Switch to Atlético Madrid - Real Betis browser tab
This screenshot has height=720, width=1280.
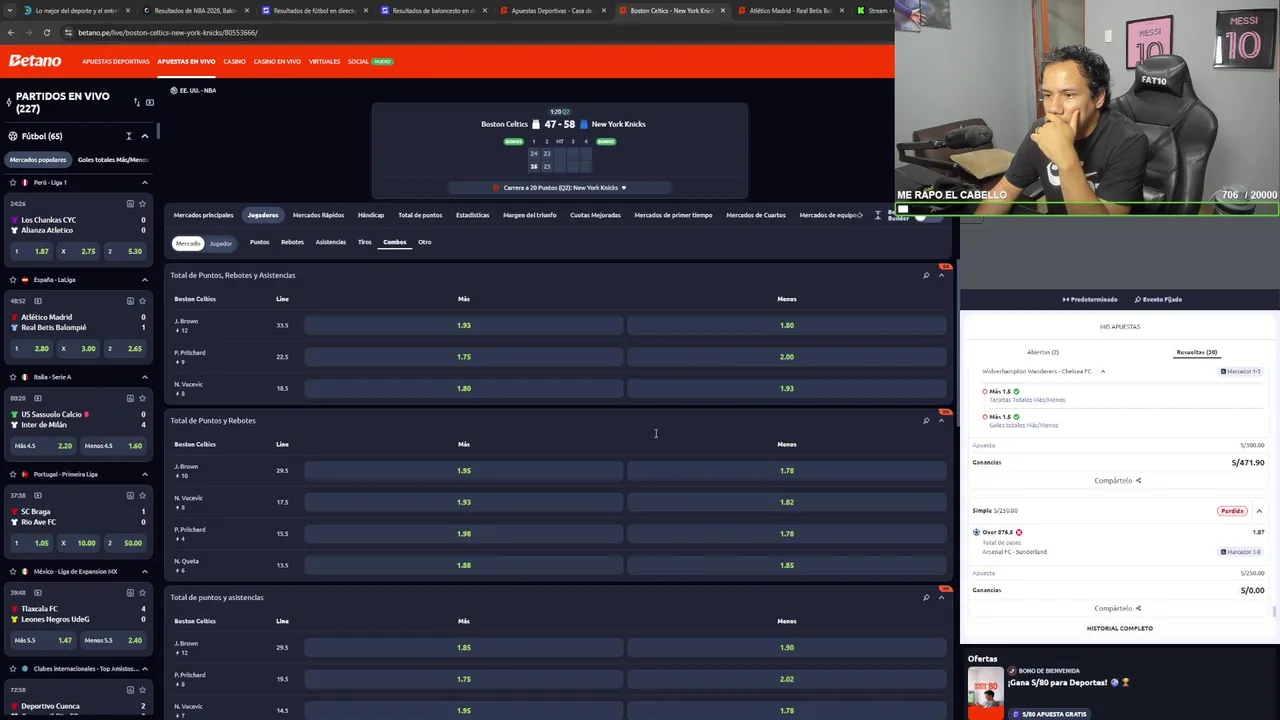click(x=790, y=10)
